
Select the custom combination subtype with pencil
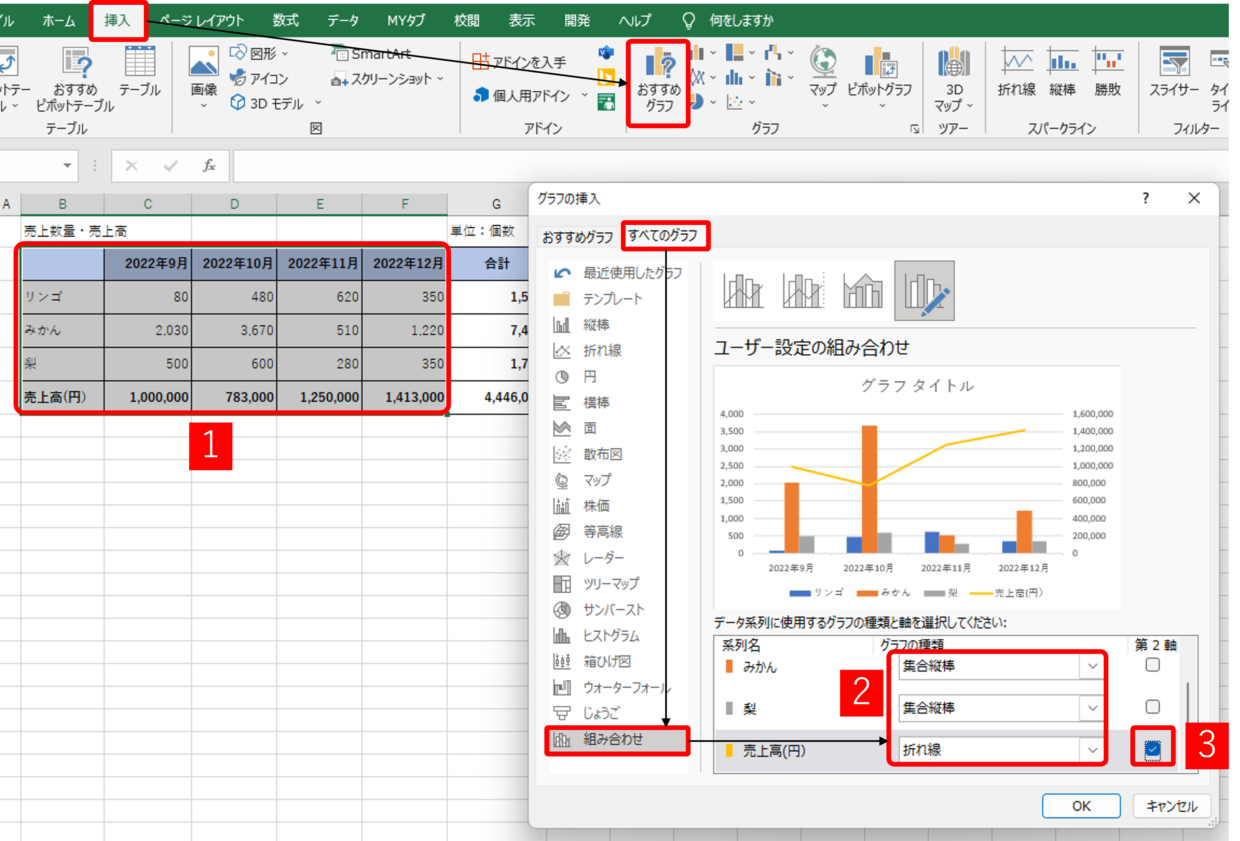(924, 291)
